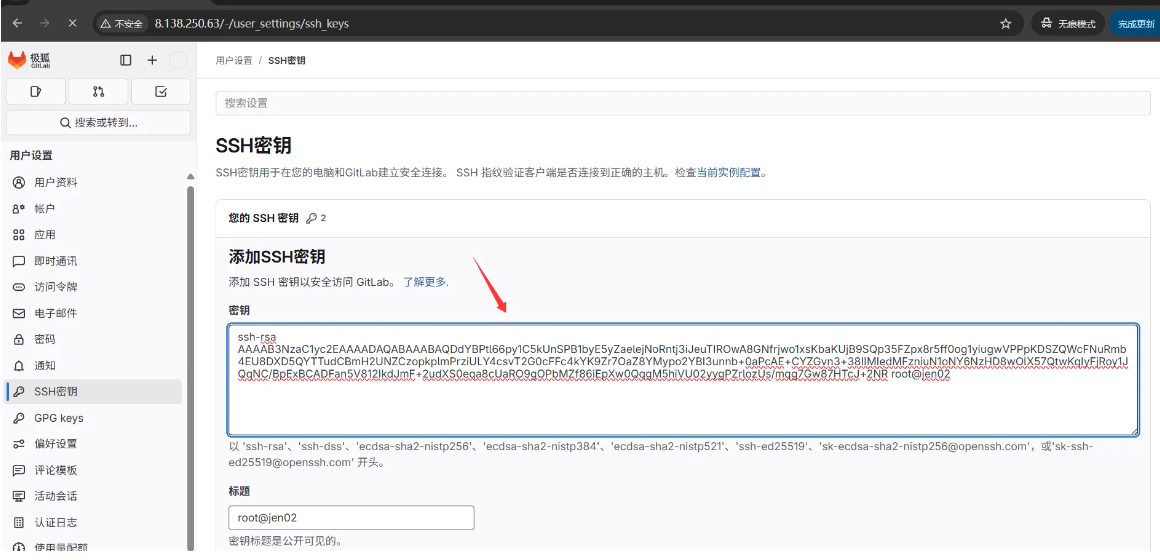Click the 搜索或转到 search button

tap(98, 123)
